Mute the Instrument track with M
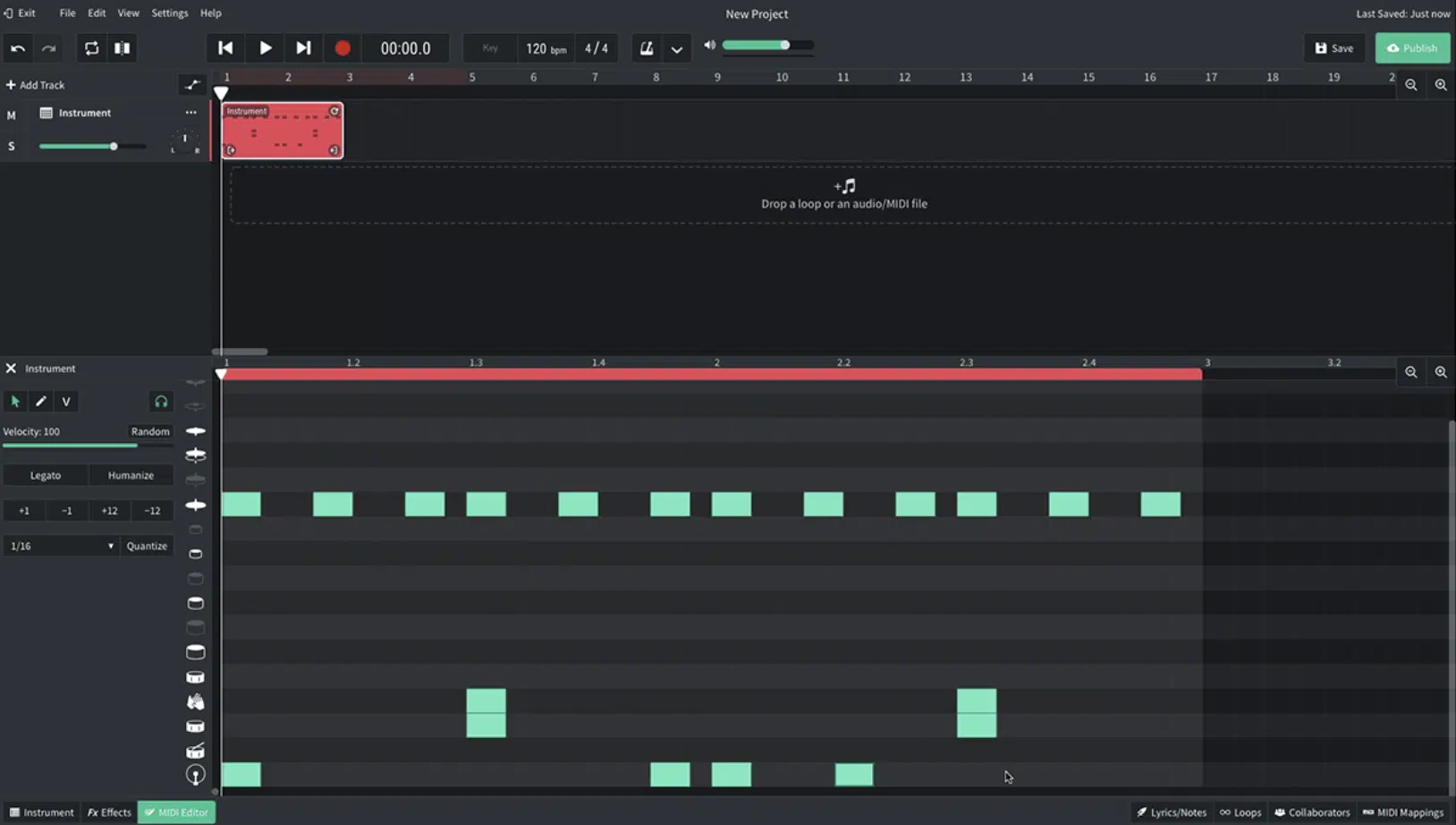1456x825 pixels. pos(12,115)
